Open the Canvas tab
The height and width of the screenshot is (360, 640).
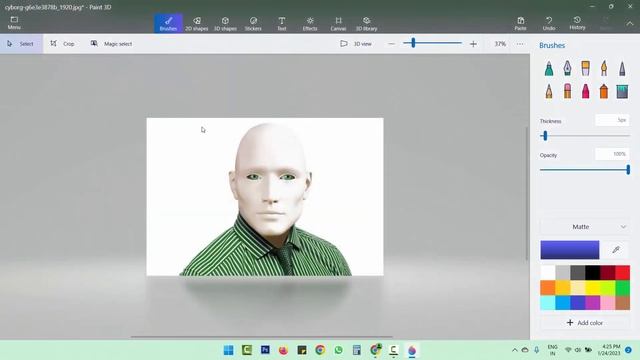pyautogui.click(x=338, y=24)
